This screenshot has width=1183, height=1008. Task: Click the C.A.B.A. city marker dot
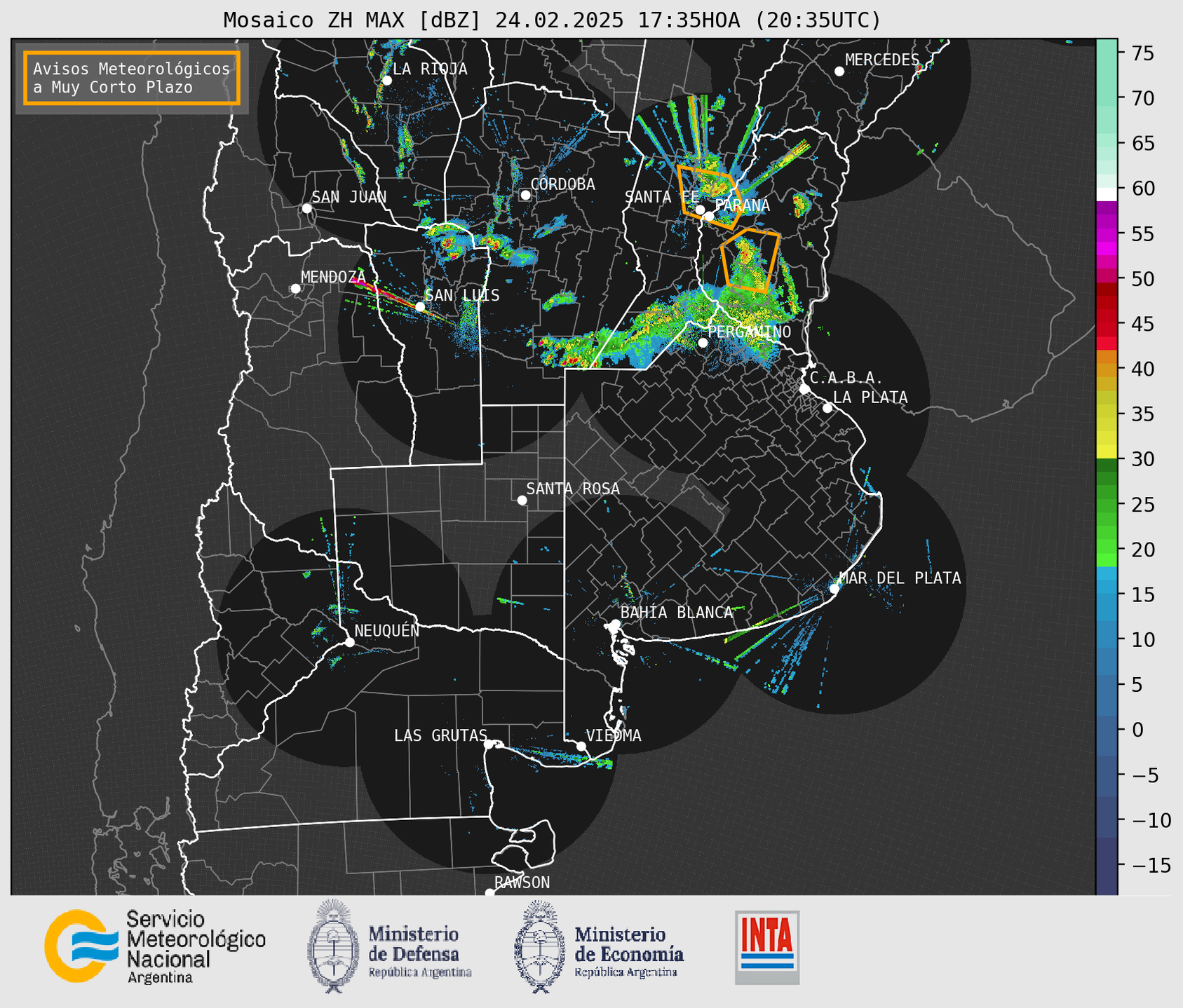point(804,389)
